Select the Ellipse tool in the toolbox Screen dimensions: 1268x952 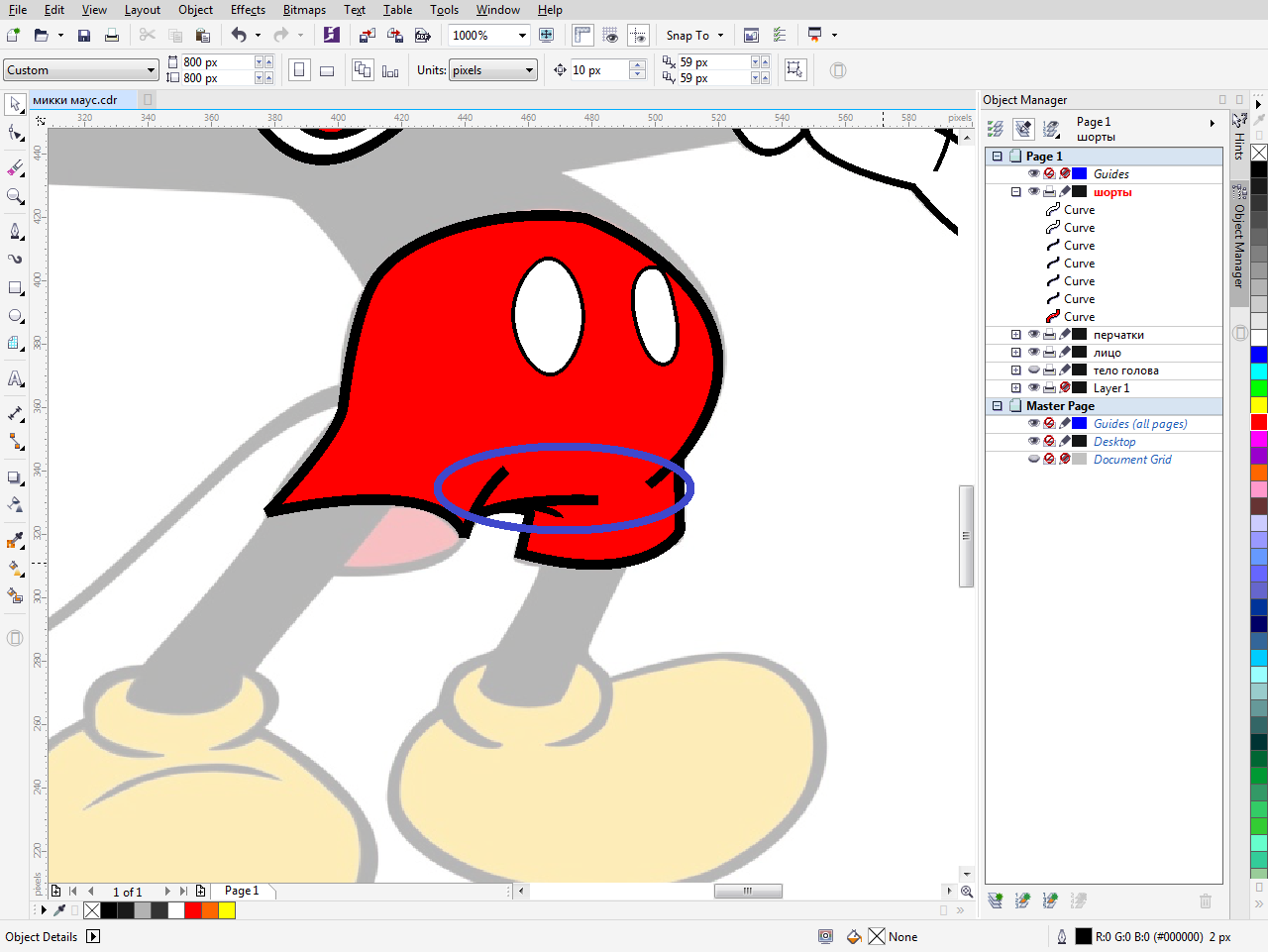coord(15,316)
